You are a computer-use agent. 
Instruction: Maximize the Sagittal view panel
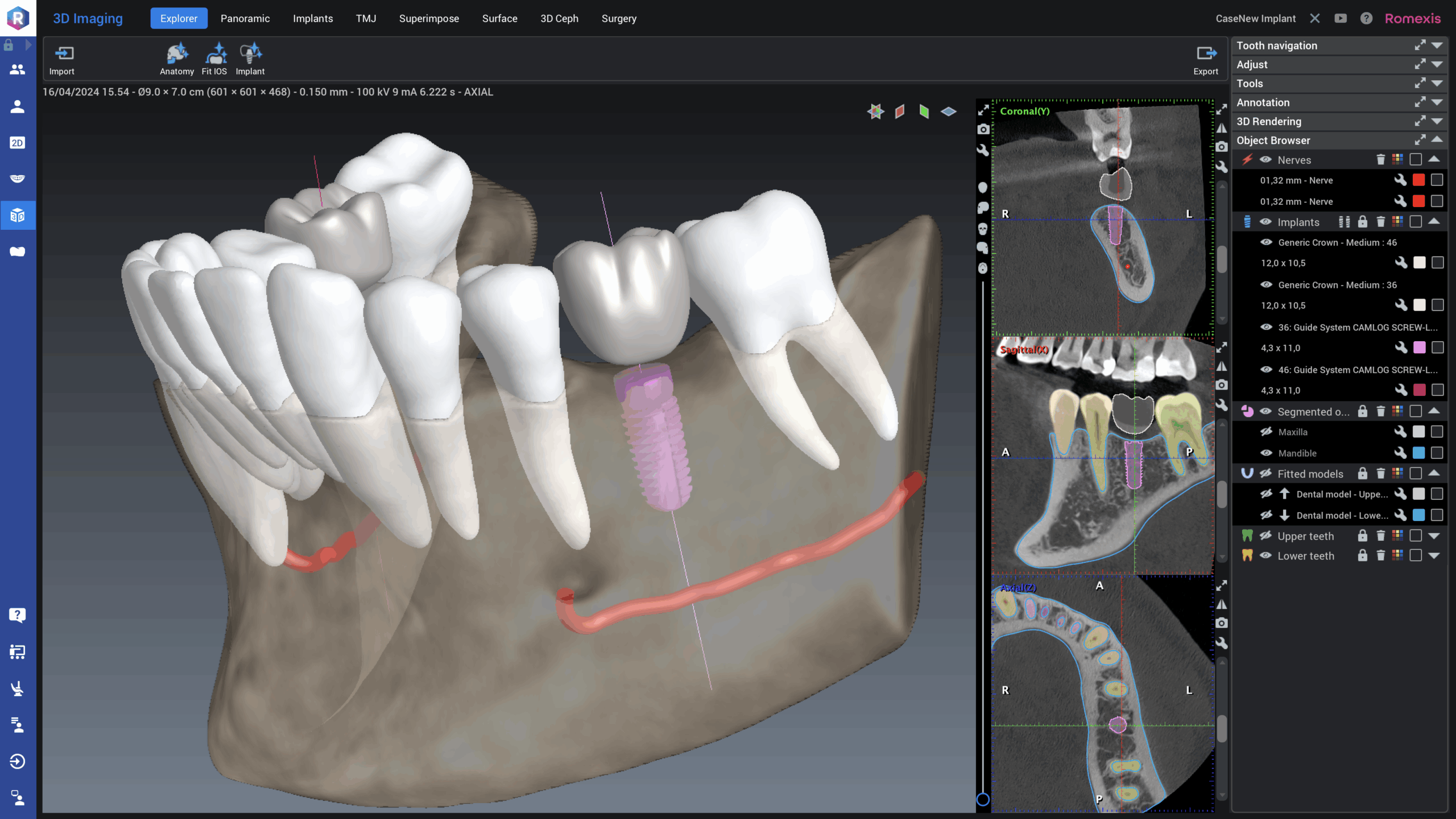[1222, 347]
